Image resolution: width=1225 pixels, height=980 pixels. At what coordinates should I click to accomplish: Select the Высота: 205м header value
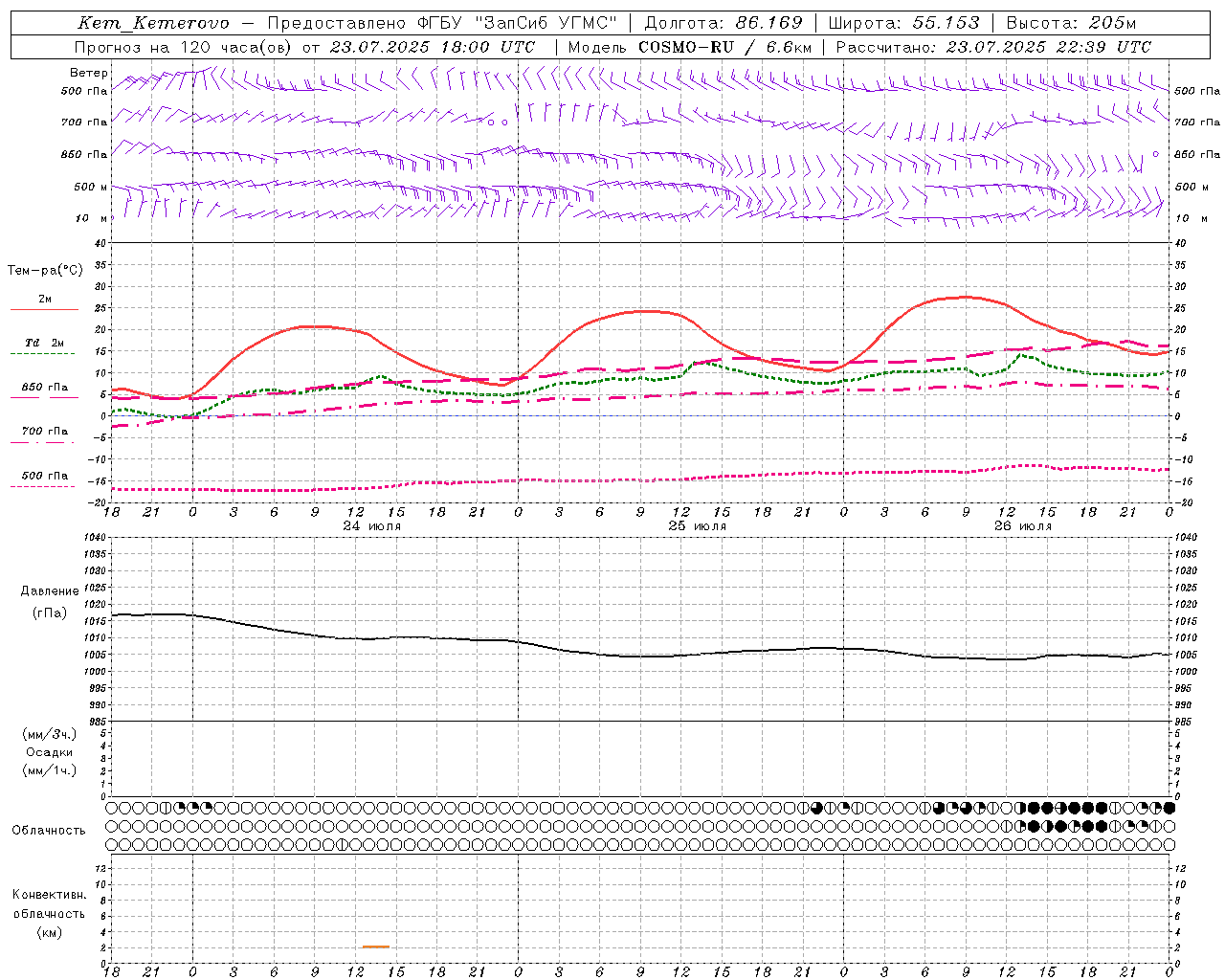(x=1071, y=23)
